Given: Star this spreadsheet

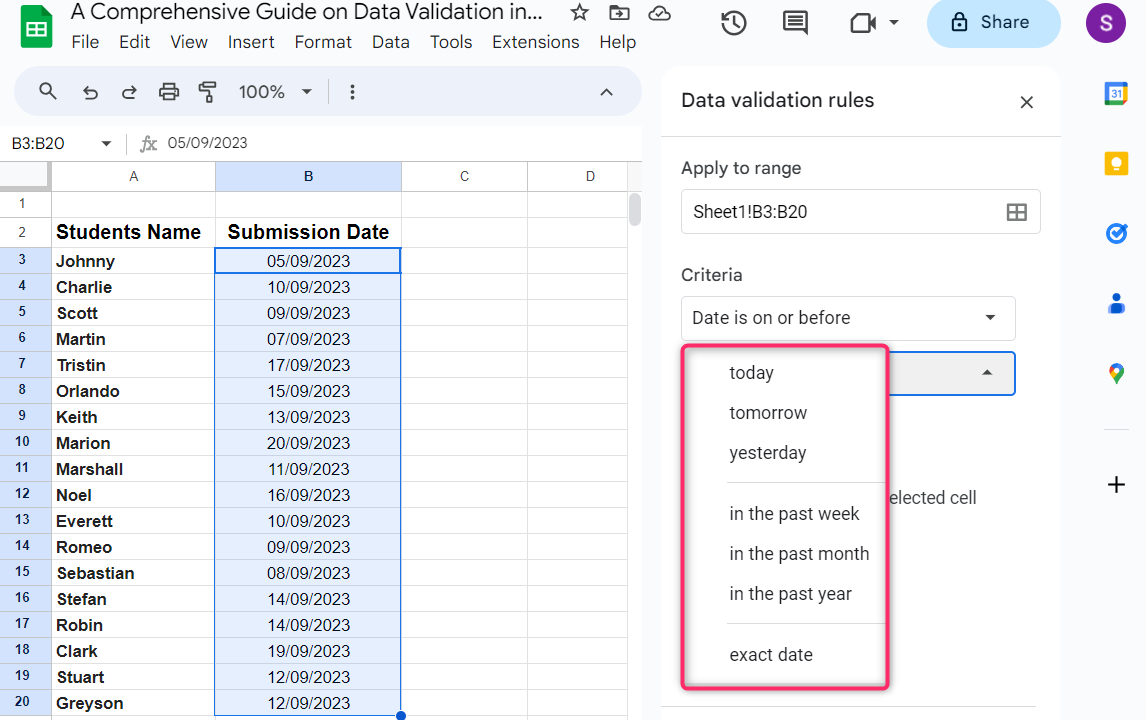Looking at the screenshot, I should 579,13.
